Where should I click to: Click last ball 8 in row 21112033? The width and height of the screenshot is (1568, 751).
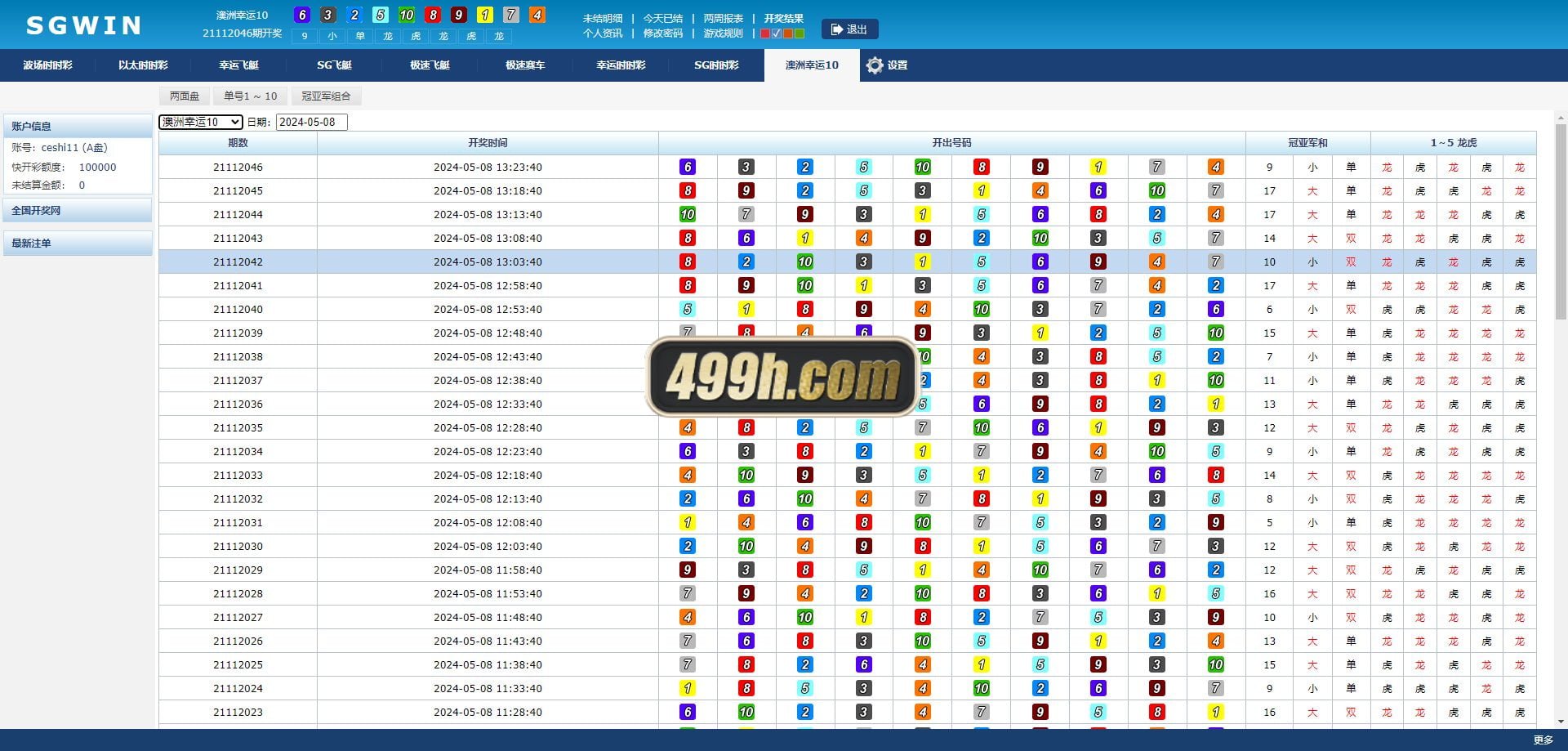tap(1216, 475)
